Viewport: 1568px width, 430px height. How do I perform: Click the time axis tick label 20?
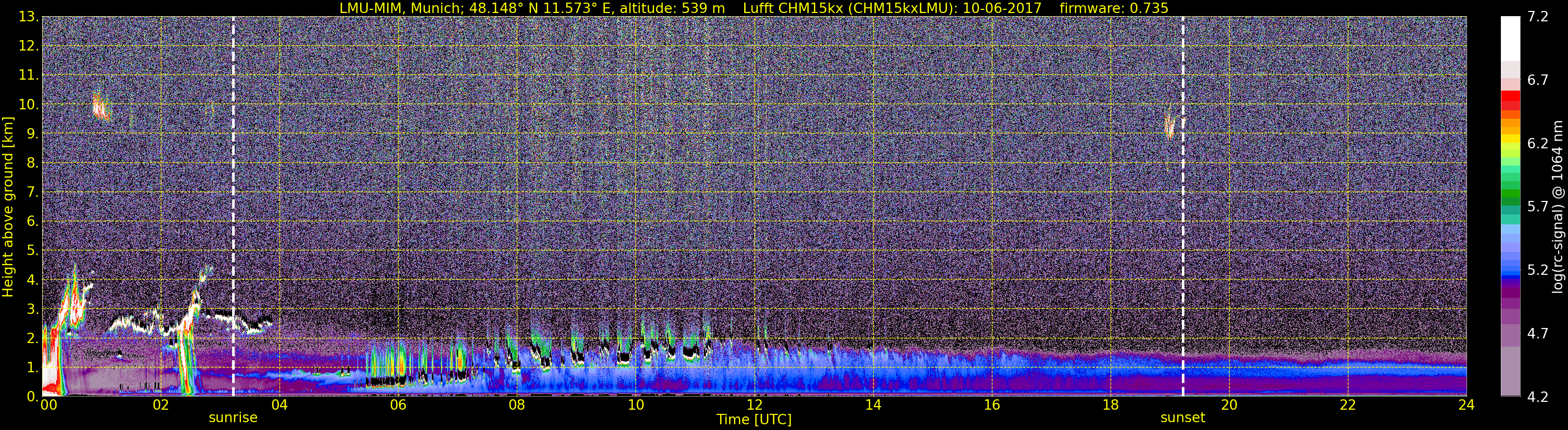tap(1229, 406)
